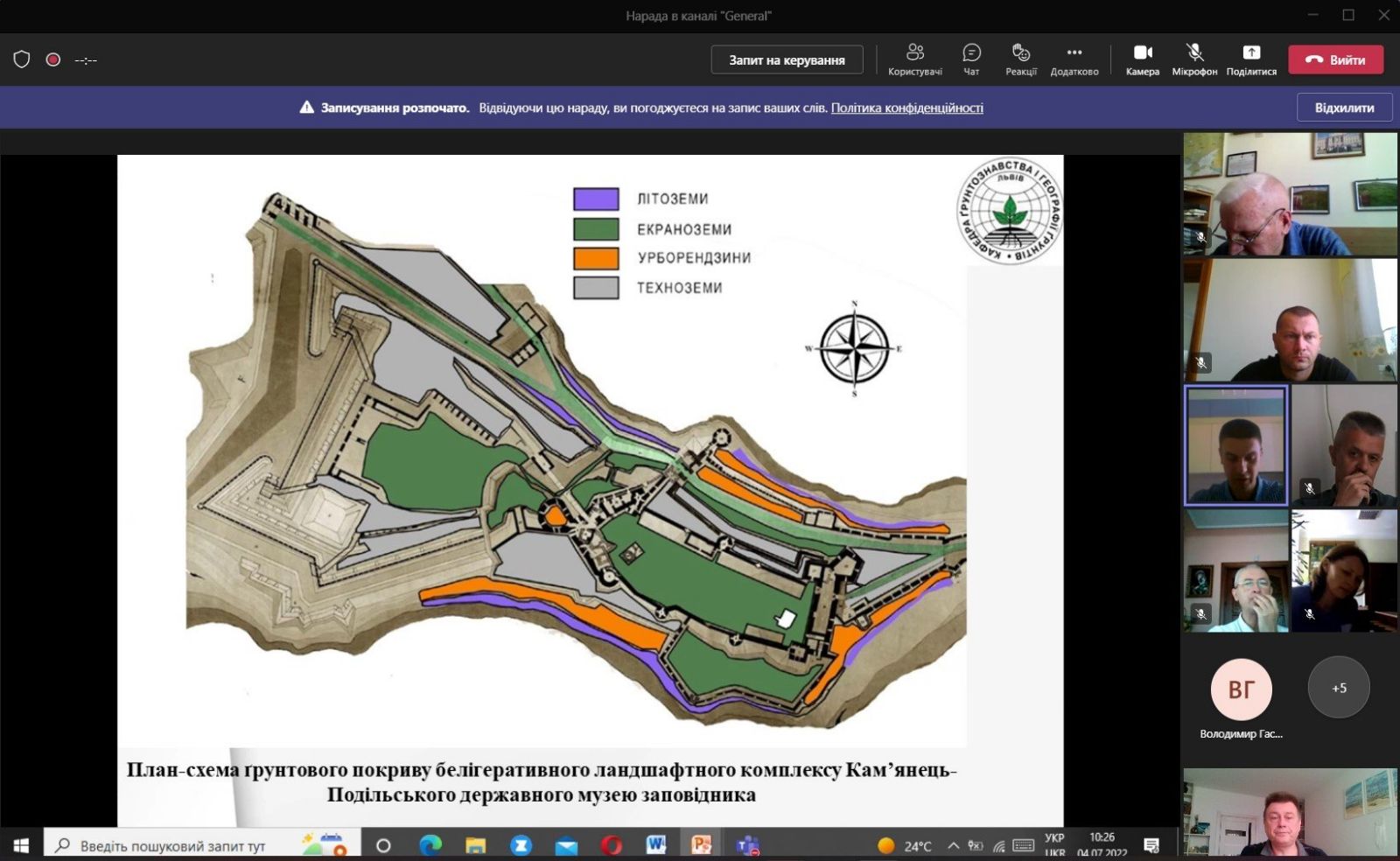Open PowerPoint from the taskbar
The image size is (1400, 861).
(701, 845)
